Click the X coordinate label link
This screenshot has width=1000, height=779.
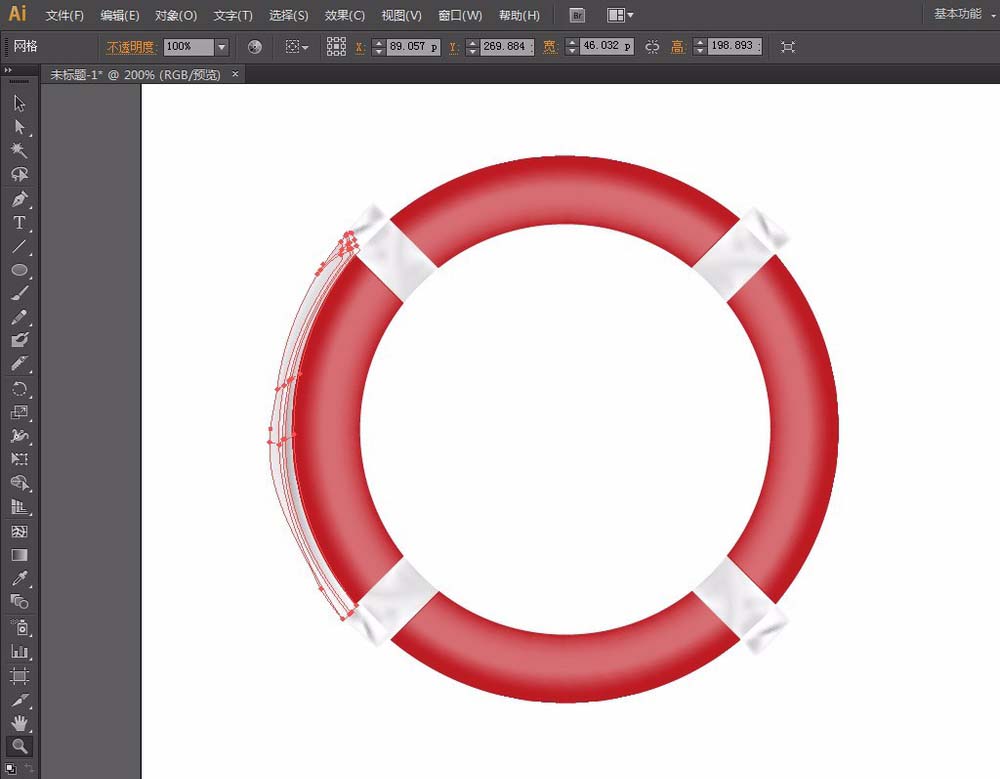tap(360, 47)
